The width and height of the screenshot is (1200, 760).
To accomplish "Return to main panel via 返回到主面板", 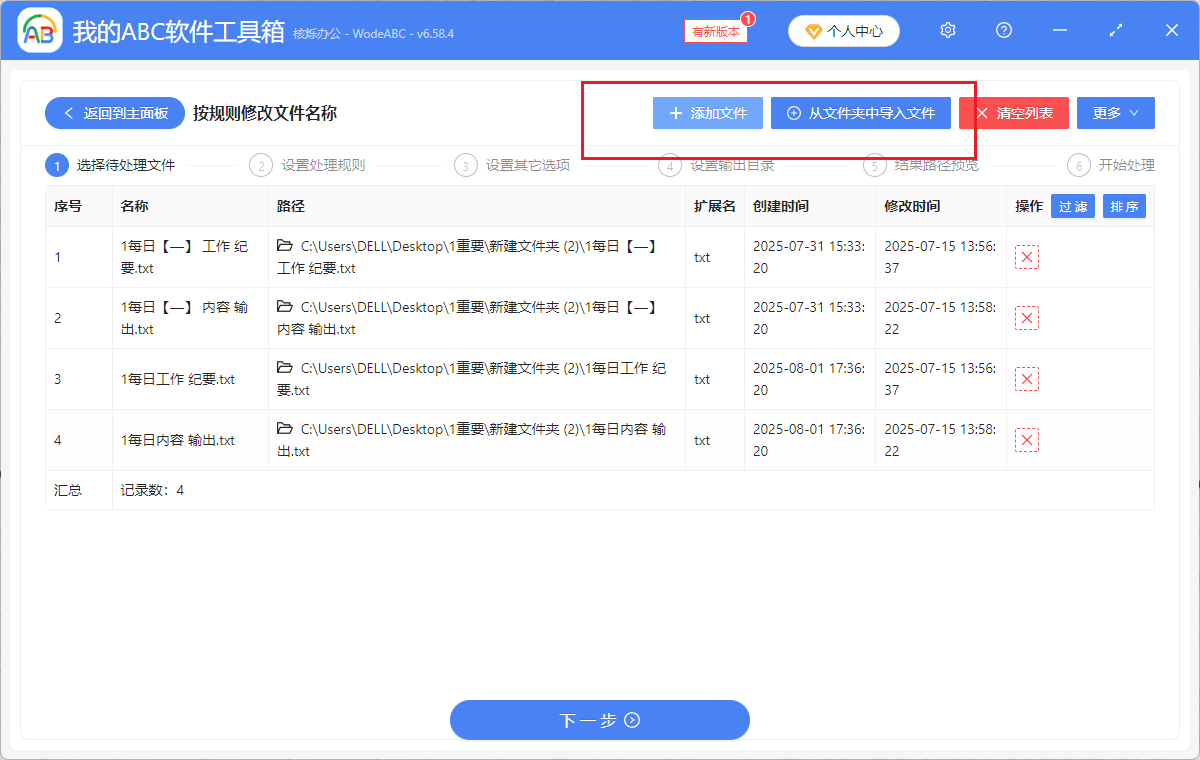I will pos(114,113).
